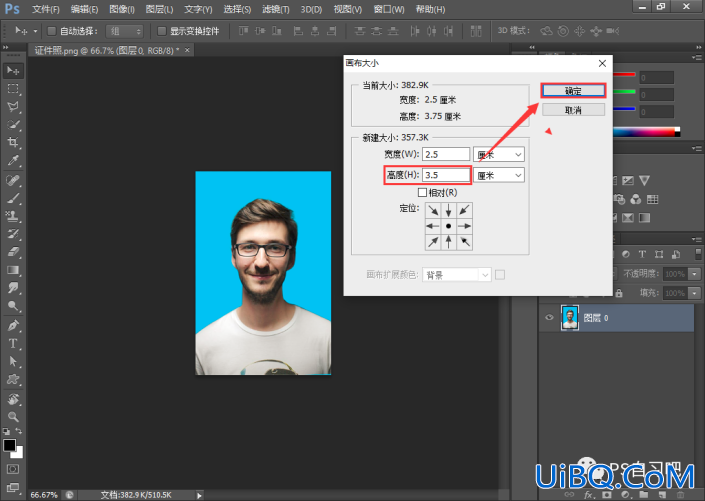Select the Blur tool

point(13,288)
